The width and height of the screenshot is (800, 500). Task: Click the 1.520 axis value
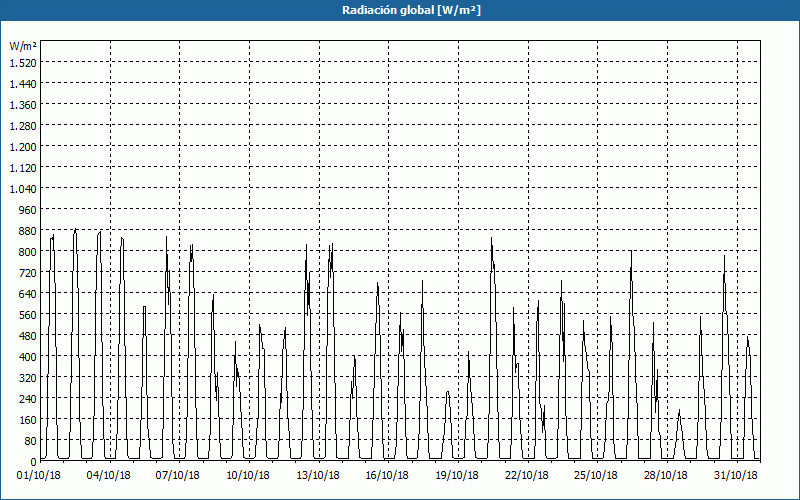[x=23, y=62]
